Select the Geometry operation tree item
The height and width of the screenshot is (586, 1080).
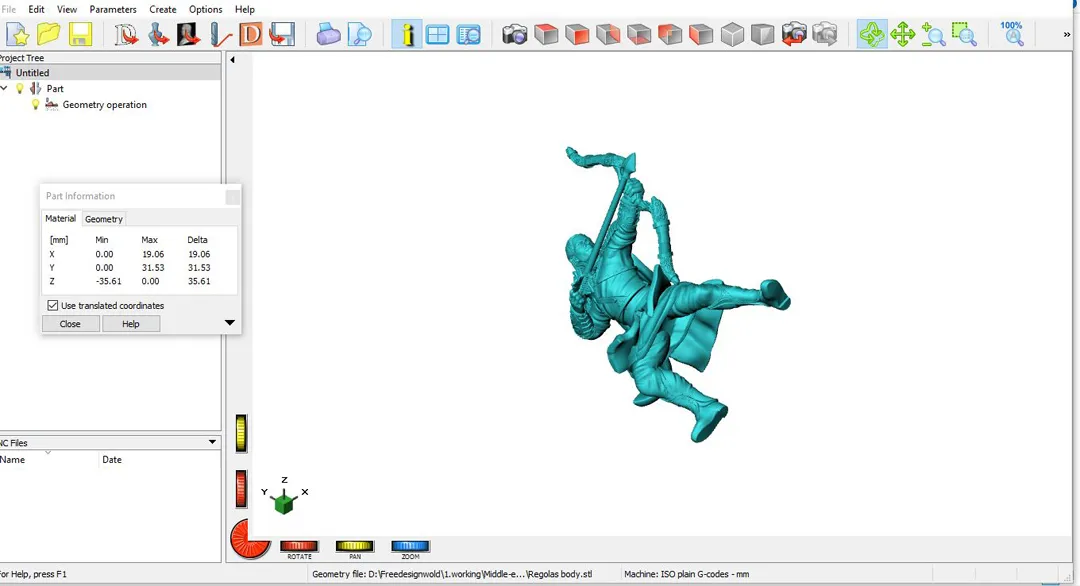105,105
